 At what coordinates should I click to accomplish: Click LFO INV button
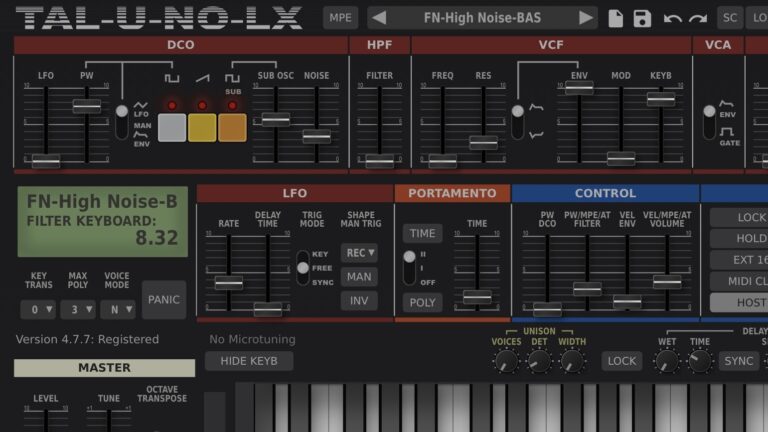coord(359,301)
